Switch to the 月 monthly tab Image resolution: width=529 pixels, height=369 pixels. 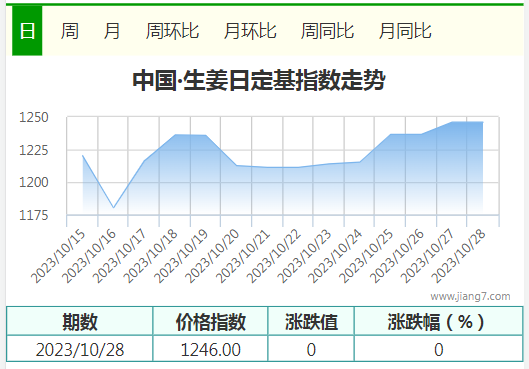point(112,31)
